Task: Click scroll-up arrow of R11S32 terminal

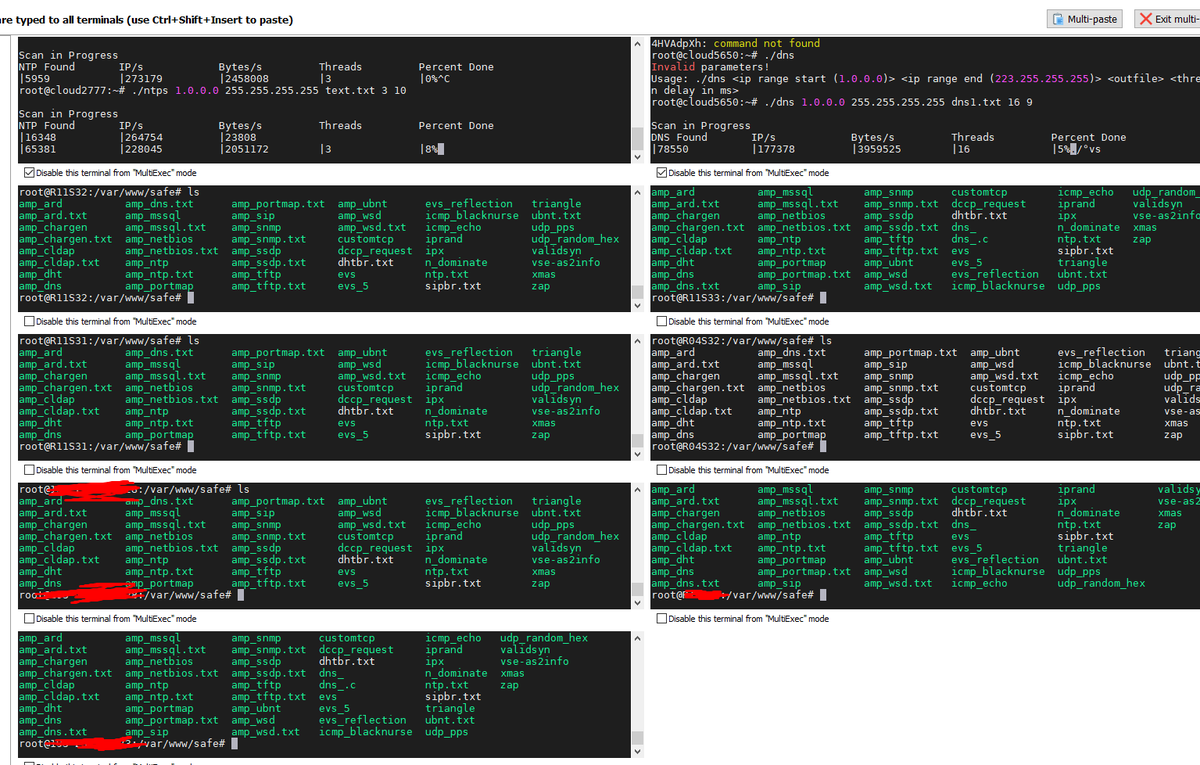Action: [x=640, y=194]
